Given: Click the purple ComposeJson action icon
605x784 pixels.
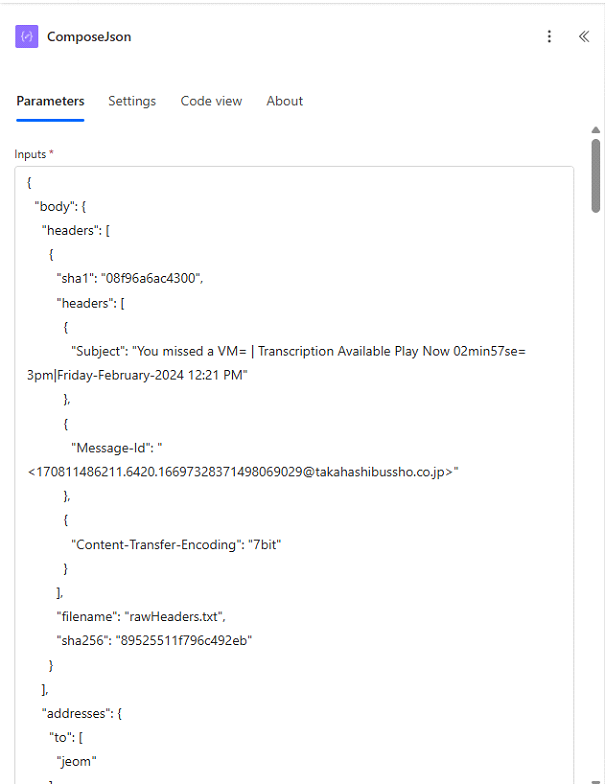Looking at the screenshot, I should tap(27, 37).
